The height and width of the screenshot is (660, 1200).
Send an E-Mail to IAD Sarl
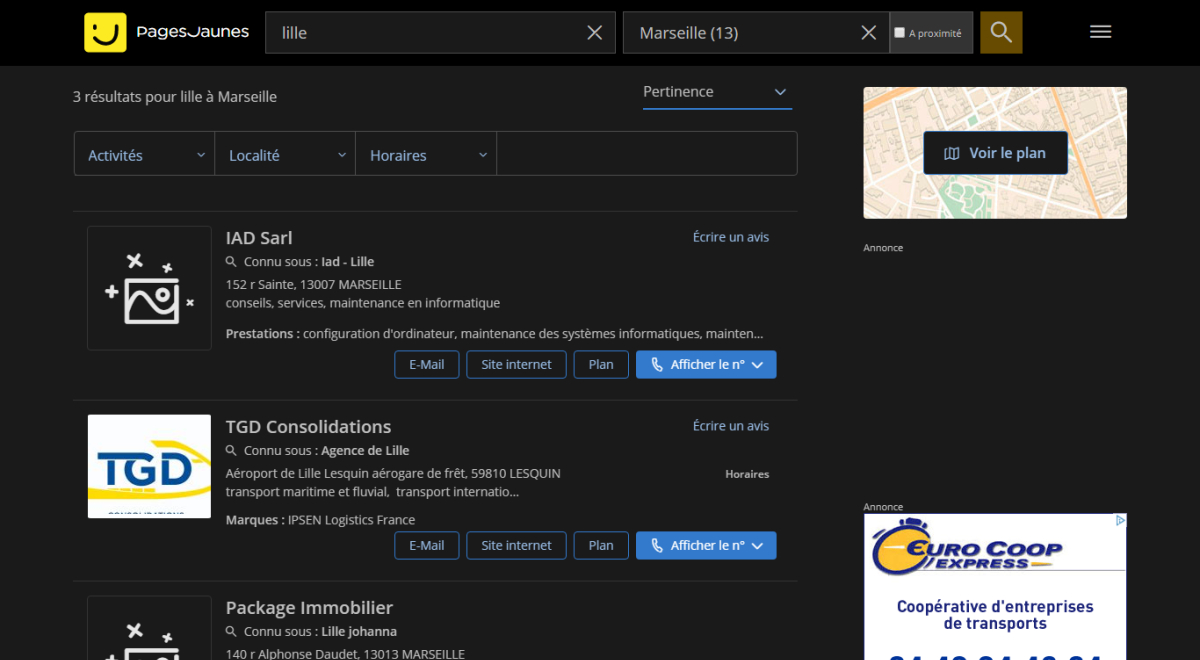427,364
